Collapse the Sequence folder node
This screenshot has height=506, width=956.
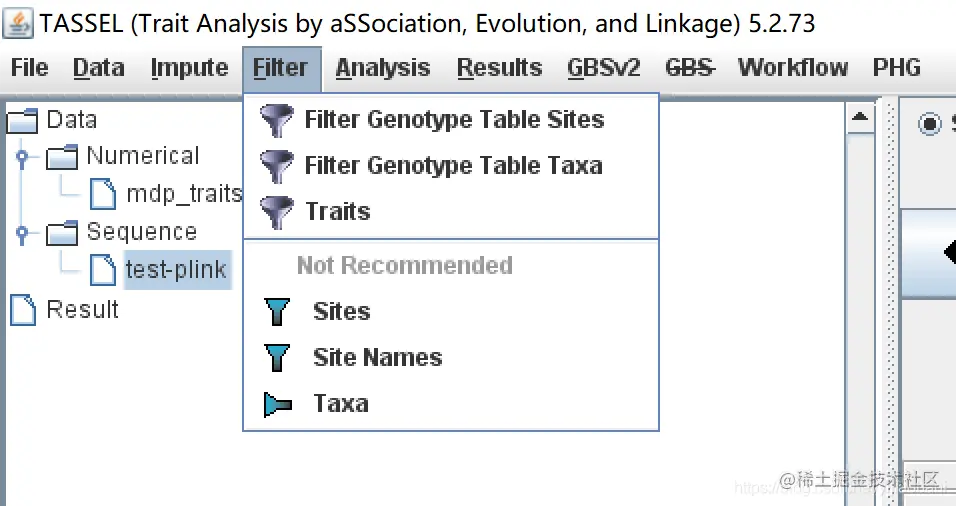coord(22,233)
